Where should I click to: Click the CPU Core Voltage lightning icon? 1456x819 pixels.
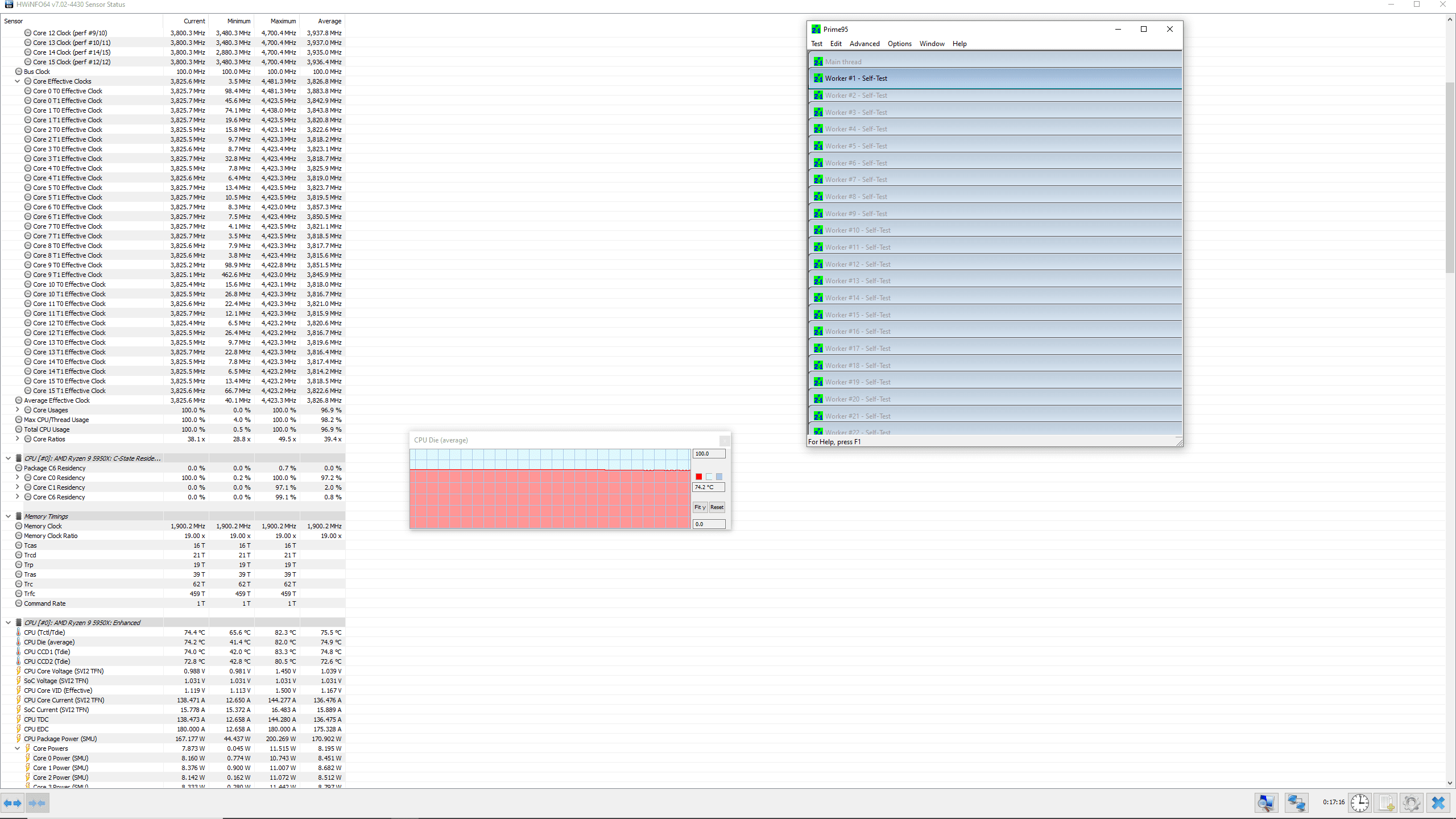(x=19, y=671)
